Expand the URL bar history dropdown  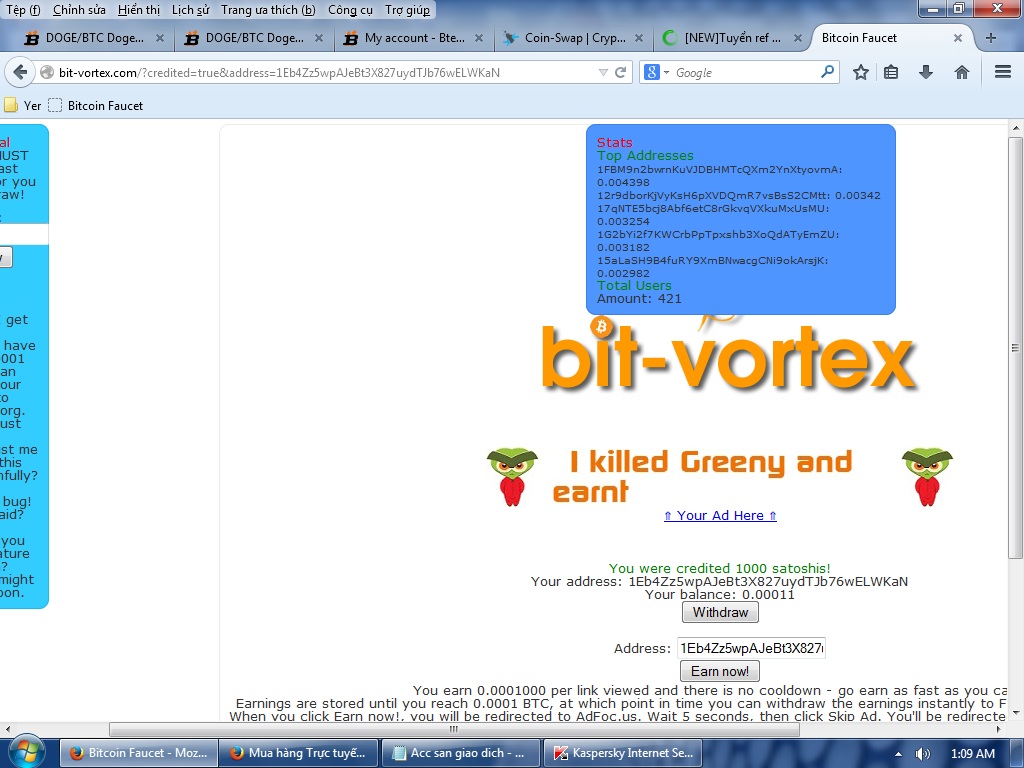(x=603, y=72)
